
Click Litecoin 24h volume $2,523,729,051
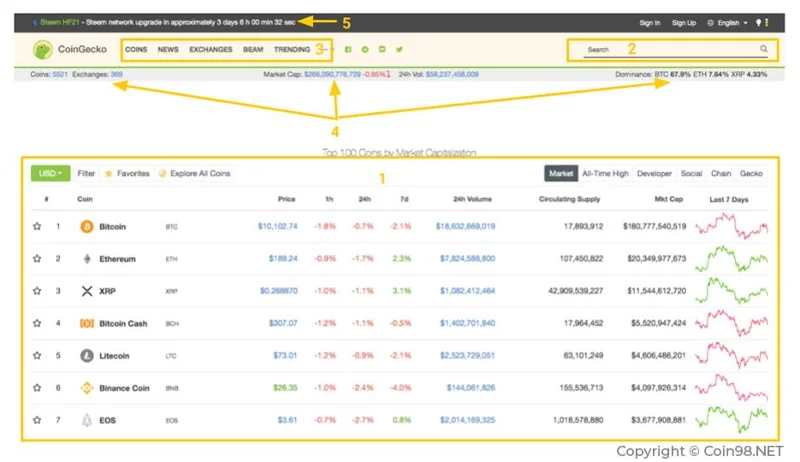click(x=467, y=355)
